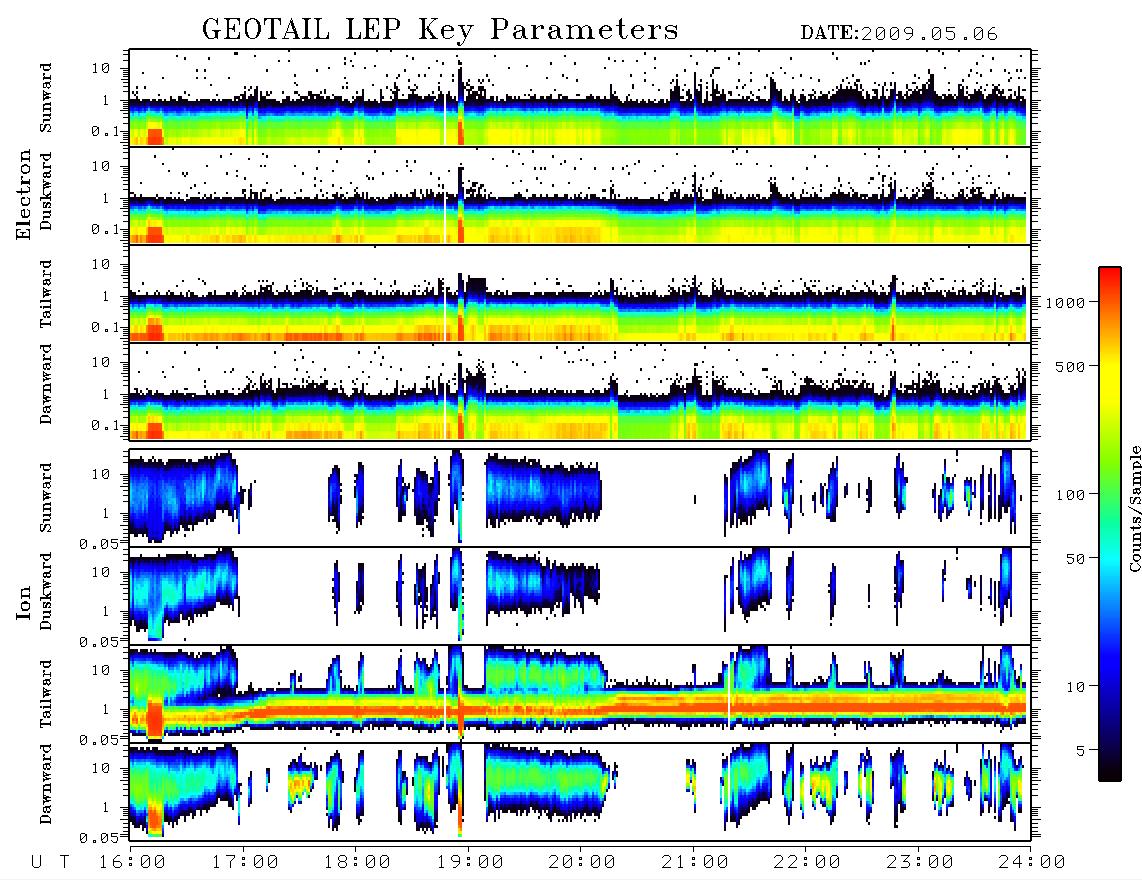Click the 20:00 time axis label
This screenshot has width=1142, height=880.
tap(582, 862)
